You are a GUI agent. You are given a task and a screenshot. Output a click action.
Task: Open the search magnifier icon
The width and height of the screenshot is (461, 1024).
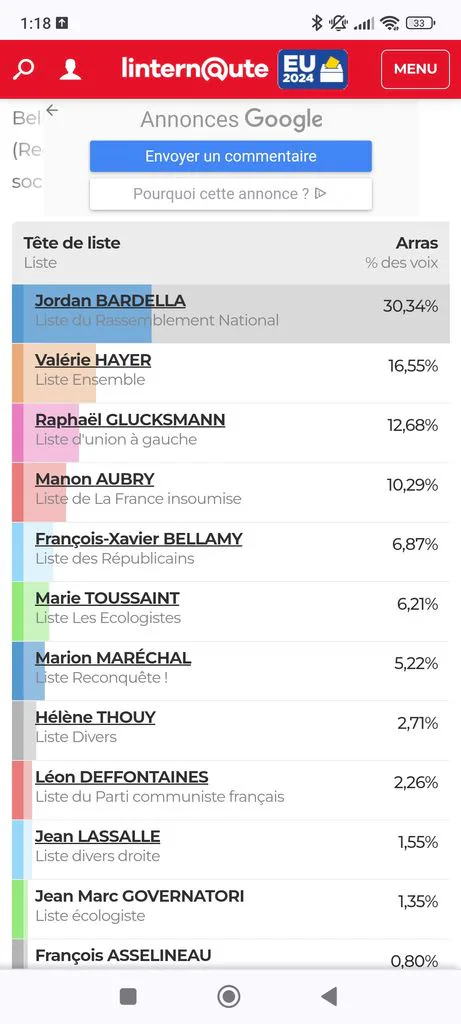tap(24, 69)
